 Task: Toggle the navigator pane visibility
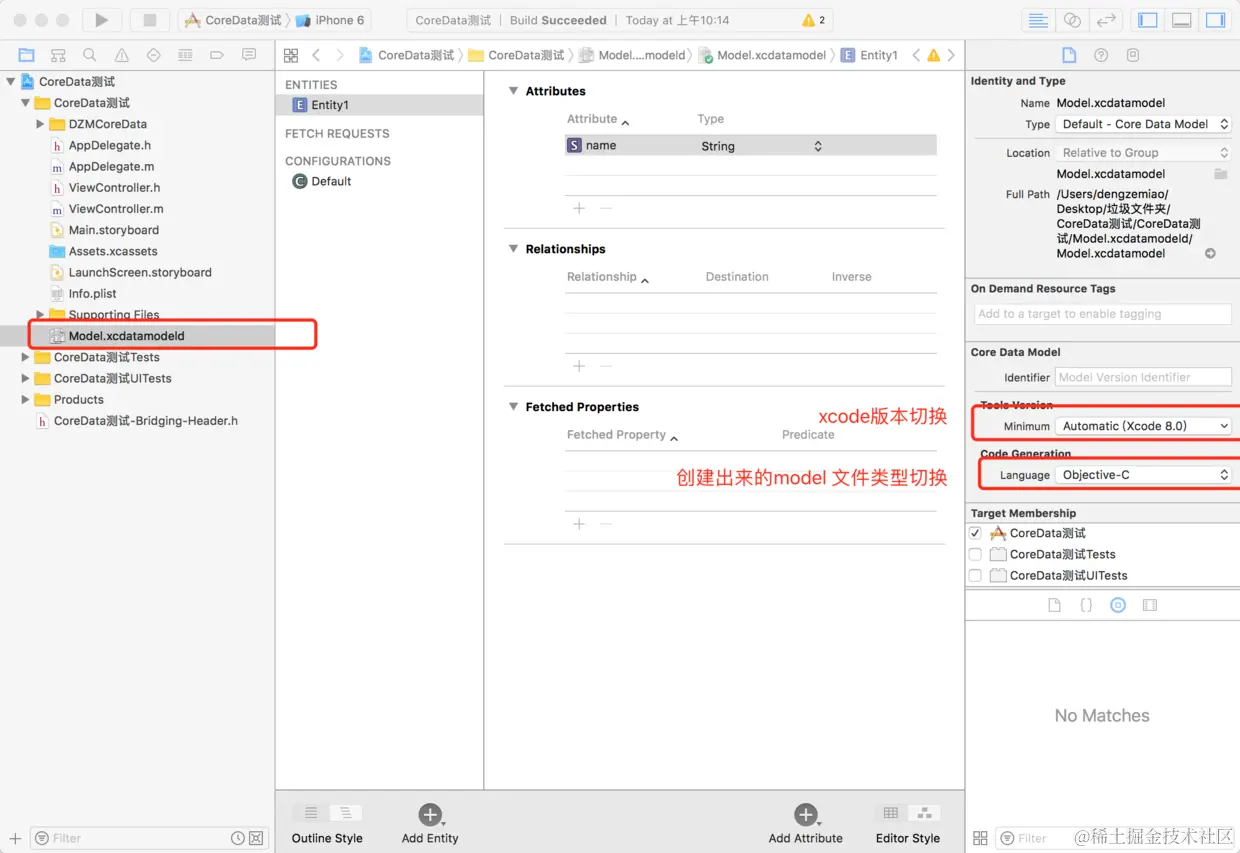click(1148, 20)
